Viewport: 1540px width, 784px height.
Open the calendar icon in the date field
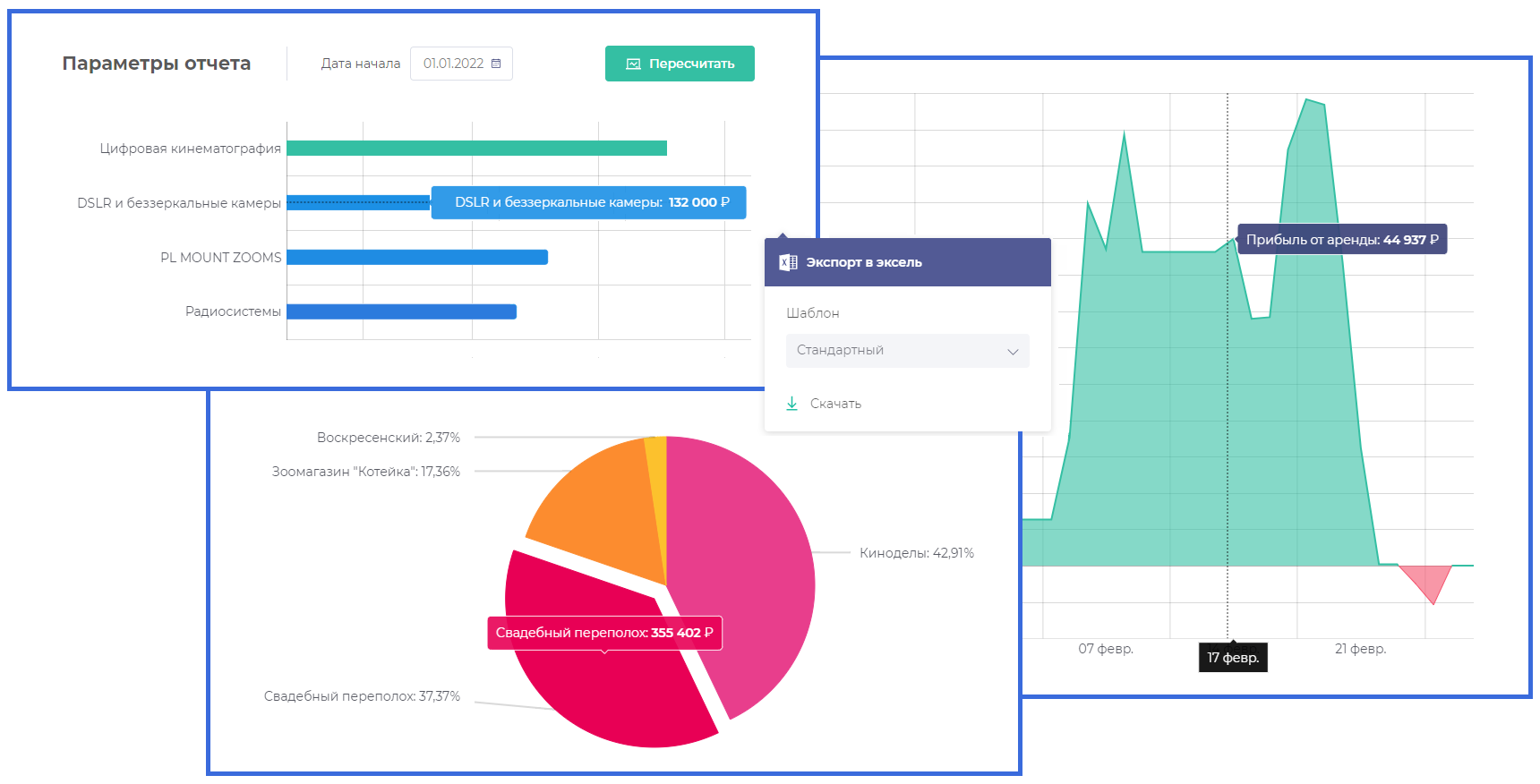tap(496, 64)
